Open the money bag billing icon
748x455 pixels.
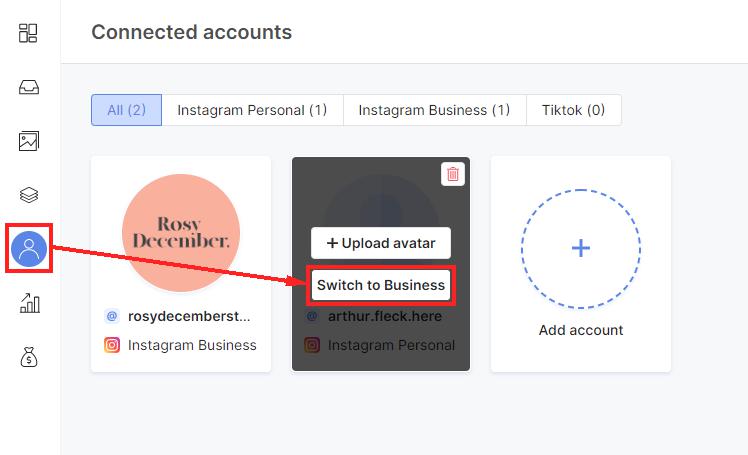point(29,357)
